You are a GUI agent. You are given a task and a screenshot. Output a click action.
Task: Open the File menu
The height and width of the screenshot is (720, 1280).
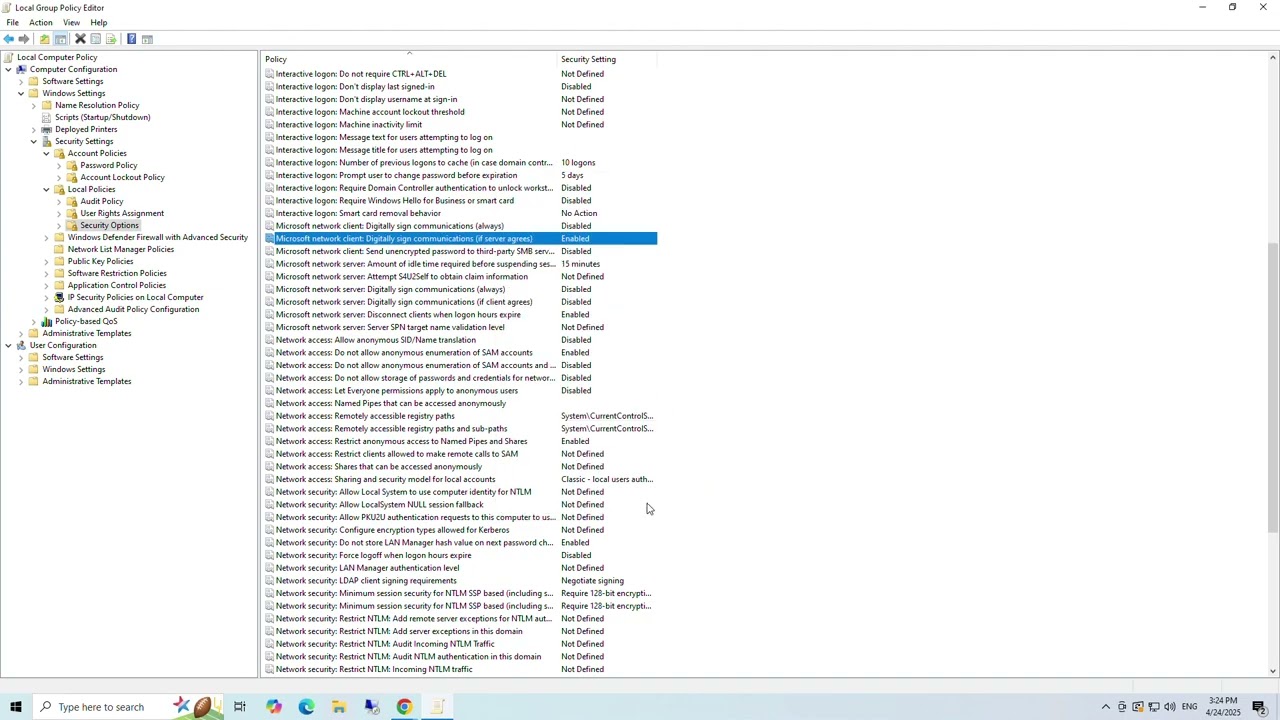[13, 22]
